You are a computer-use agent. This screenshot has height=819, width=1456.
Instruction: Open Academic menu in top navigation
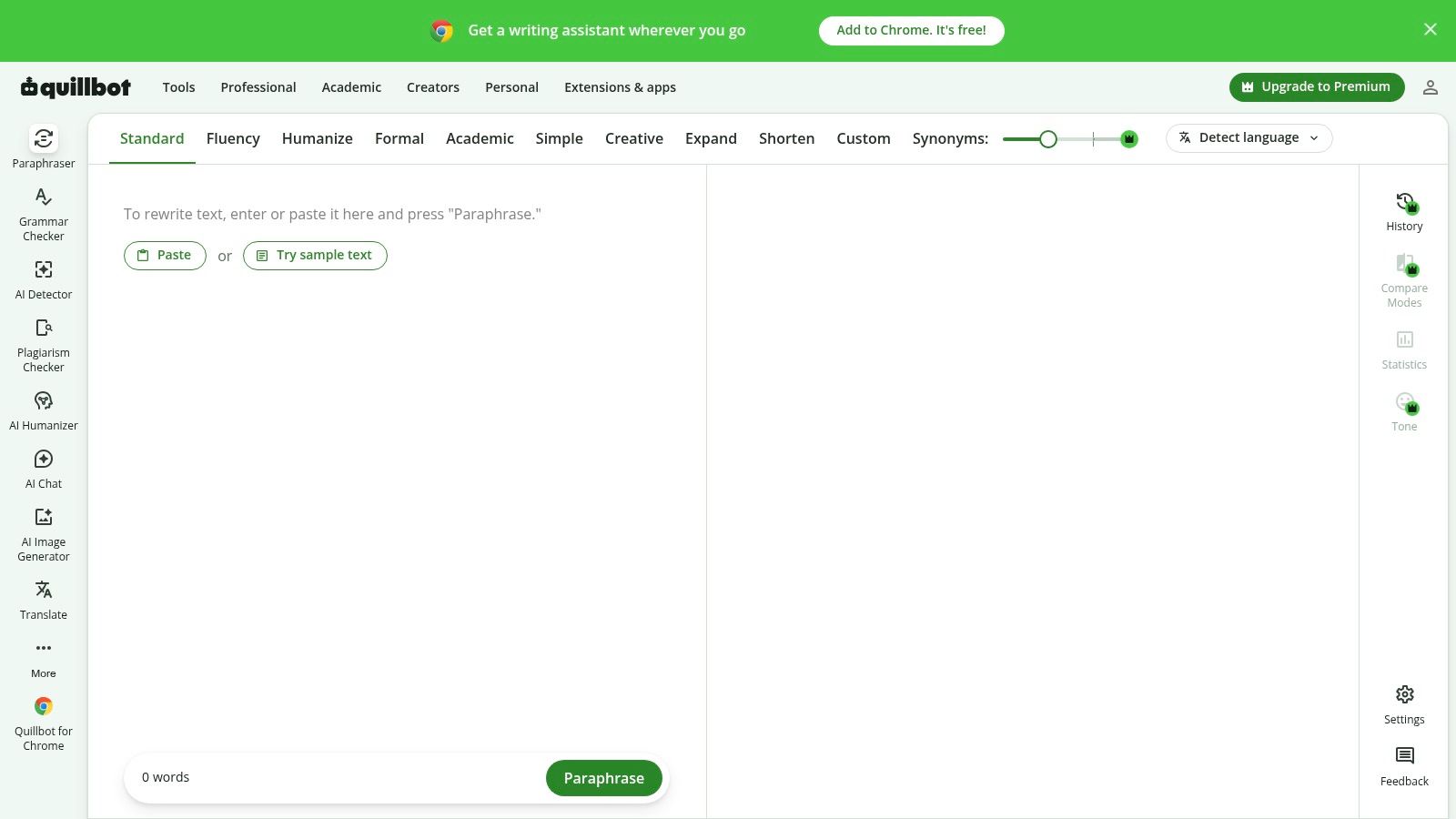point(351,87)
